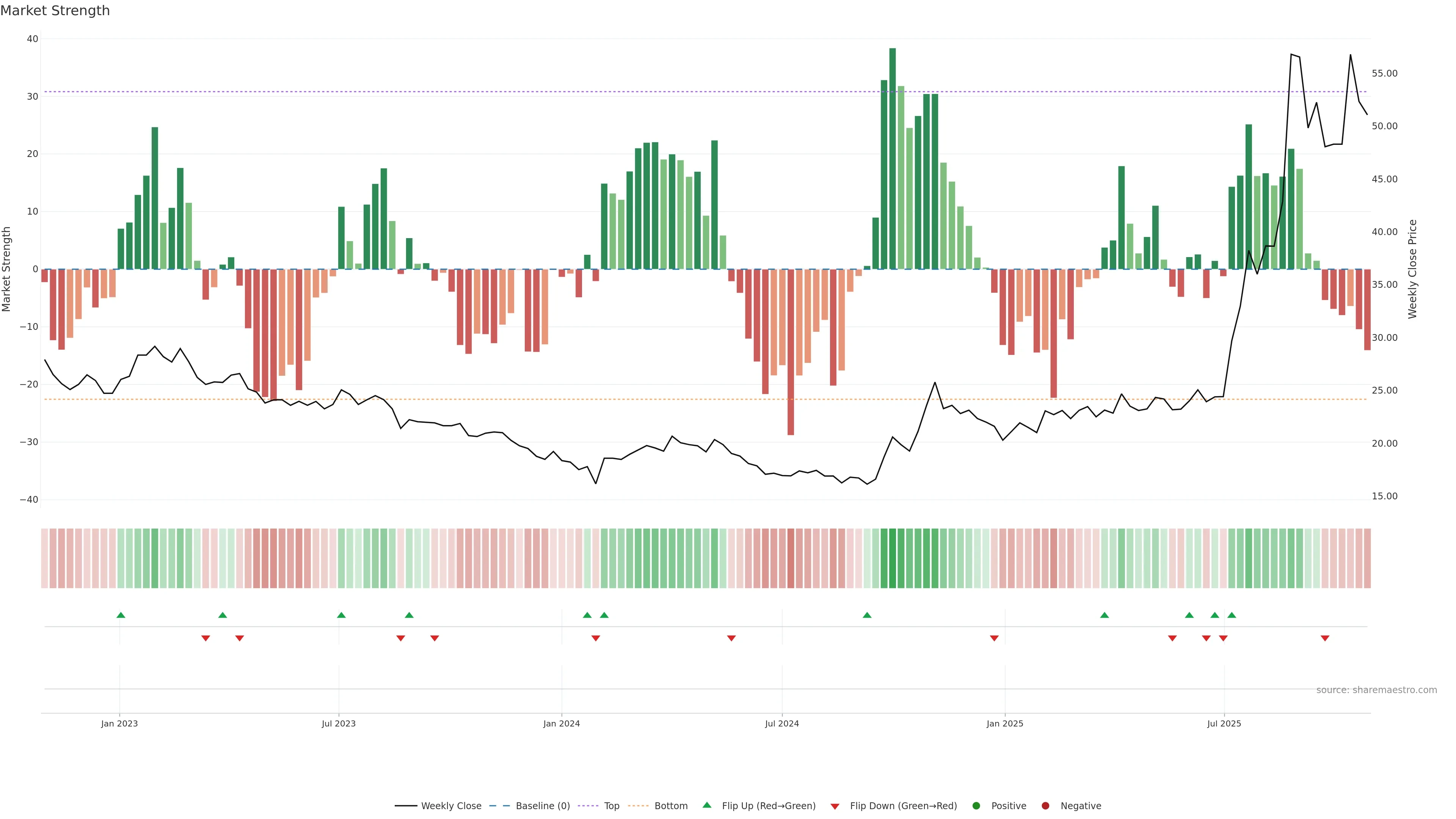1456x819 pixels.
Task: Click the Jul 2025 x-axis label
Action: (x=1224, y=723)
